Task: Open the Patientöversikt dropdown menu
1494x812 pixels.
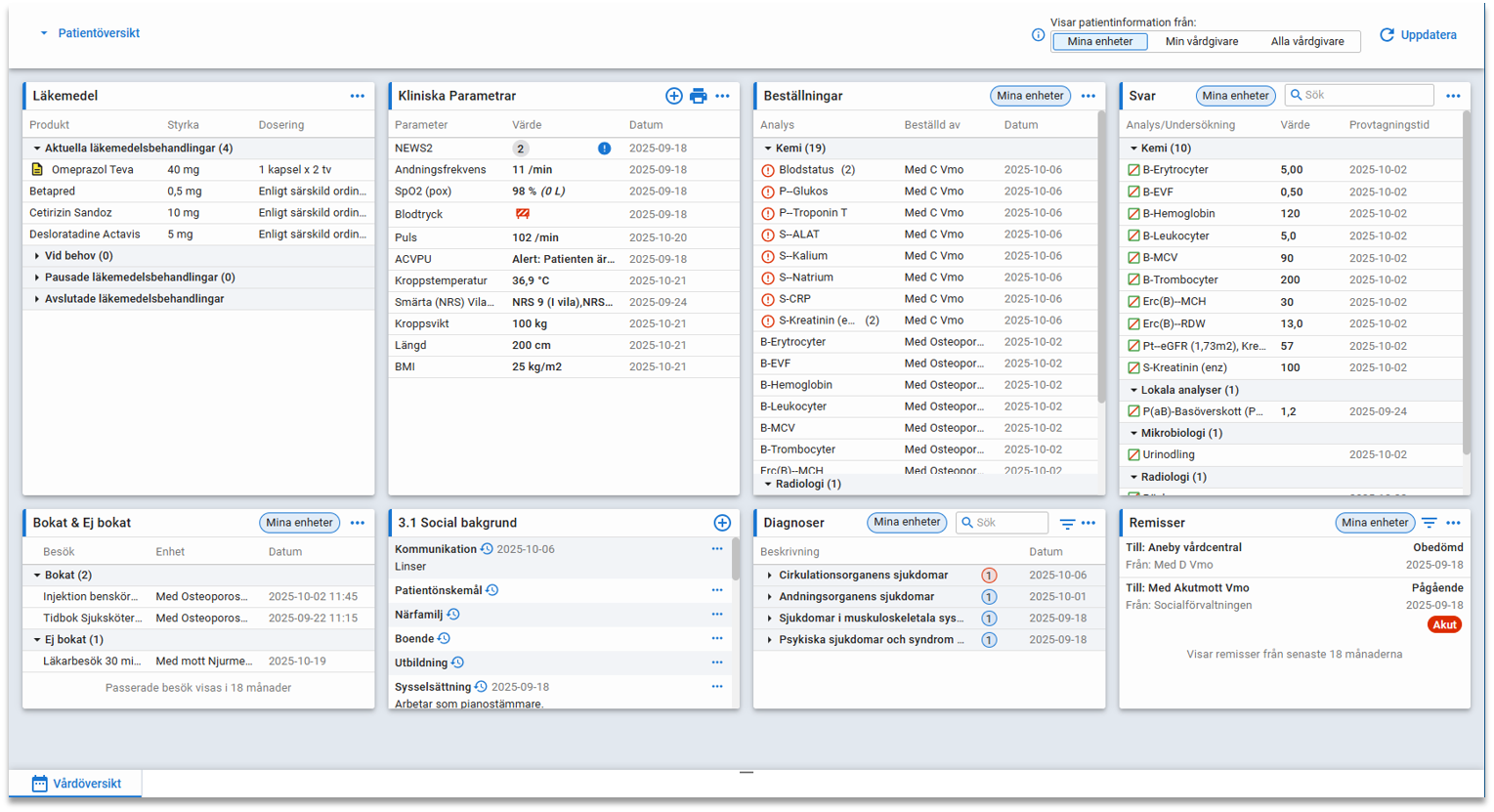Action: (90, 33)
